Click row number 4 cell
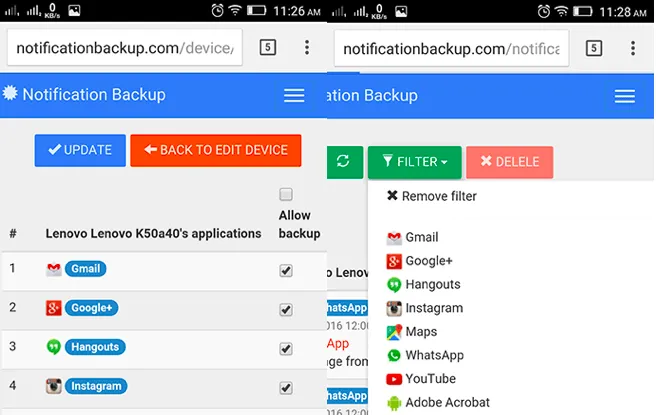The height and width of the screenshot is (415, 656). pos(13,385)
